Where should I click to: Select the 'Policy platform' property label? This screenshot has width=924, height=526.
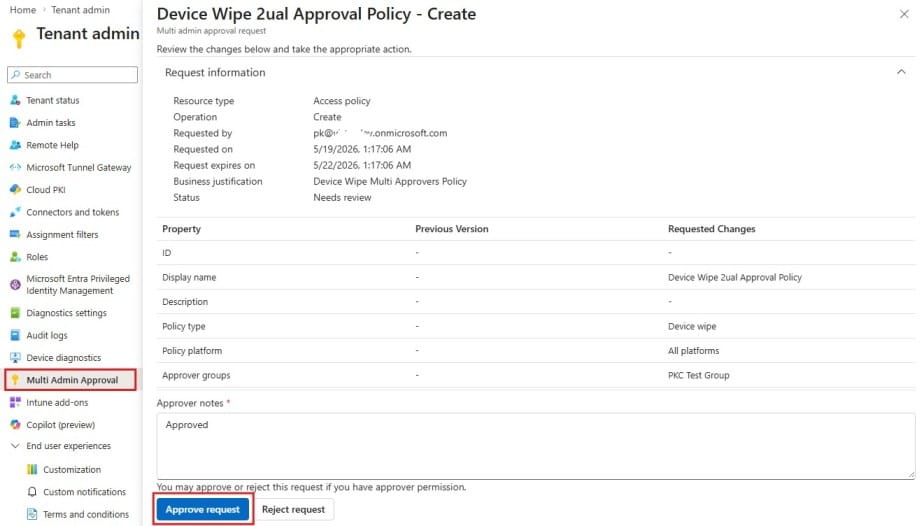pos(192,350)
